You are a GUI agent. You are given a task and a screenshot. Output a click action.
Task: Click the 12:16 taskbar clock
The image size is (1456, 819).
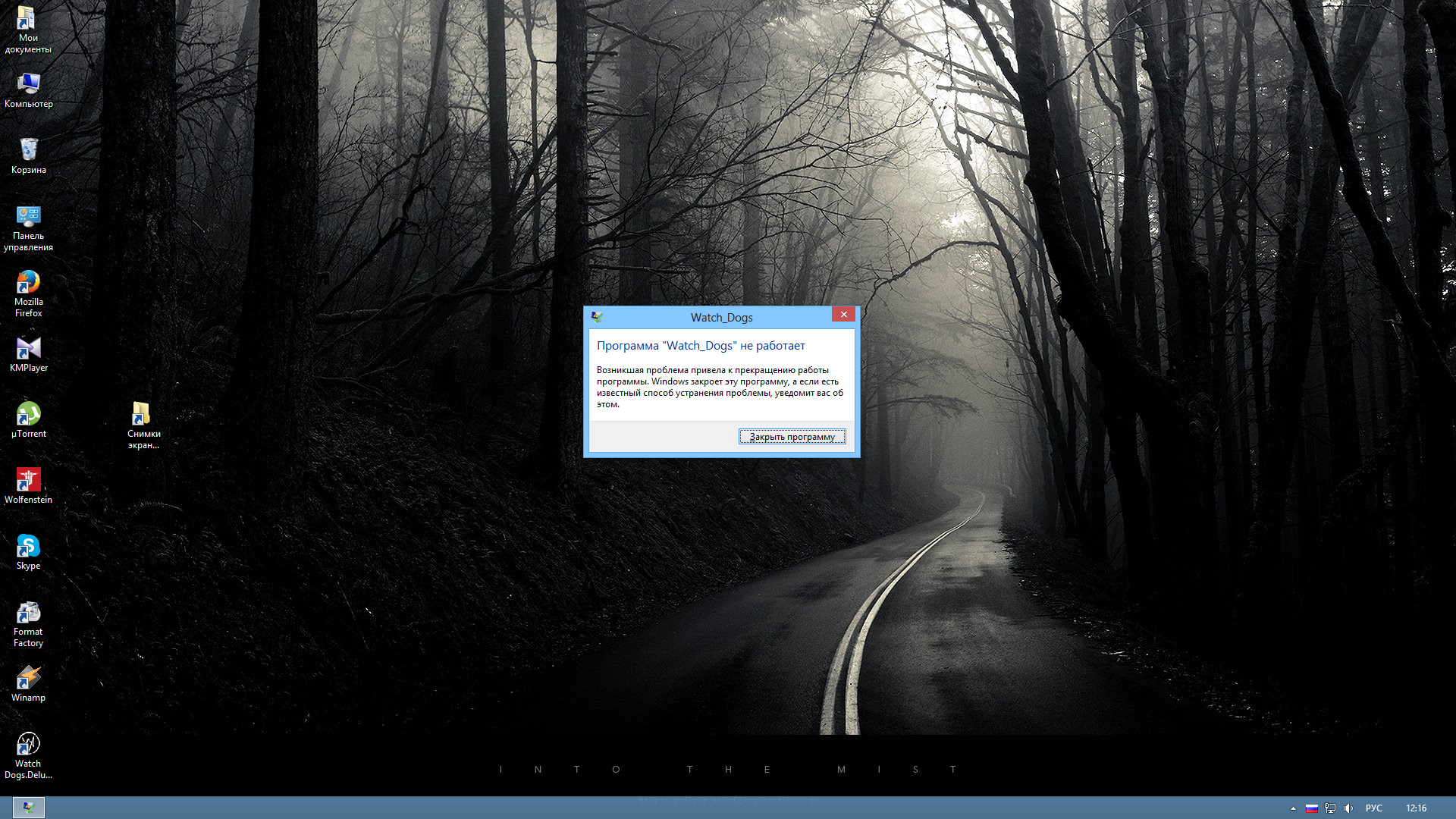click(x=1416, y=808)
